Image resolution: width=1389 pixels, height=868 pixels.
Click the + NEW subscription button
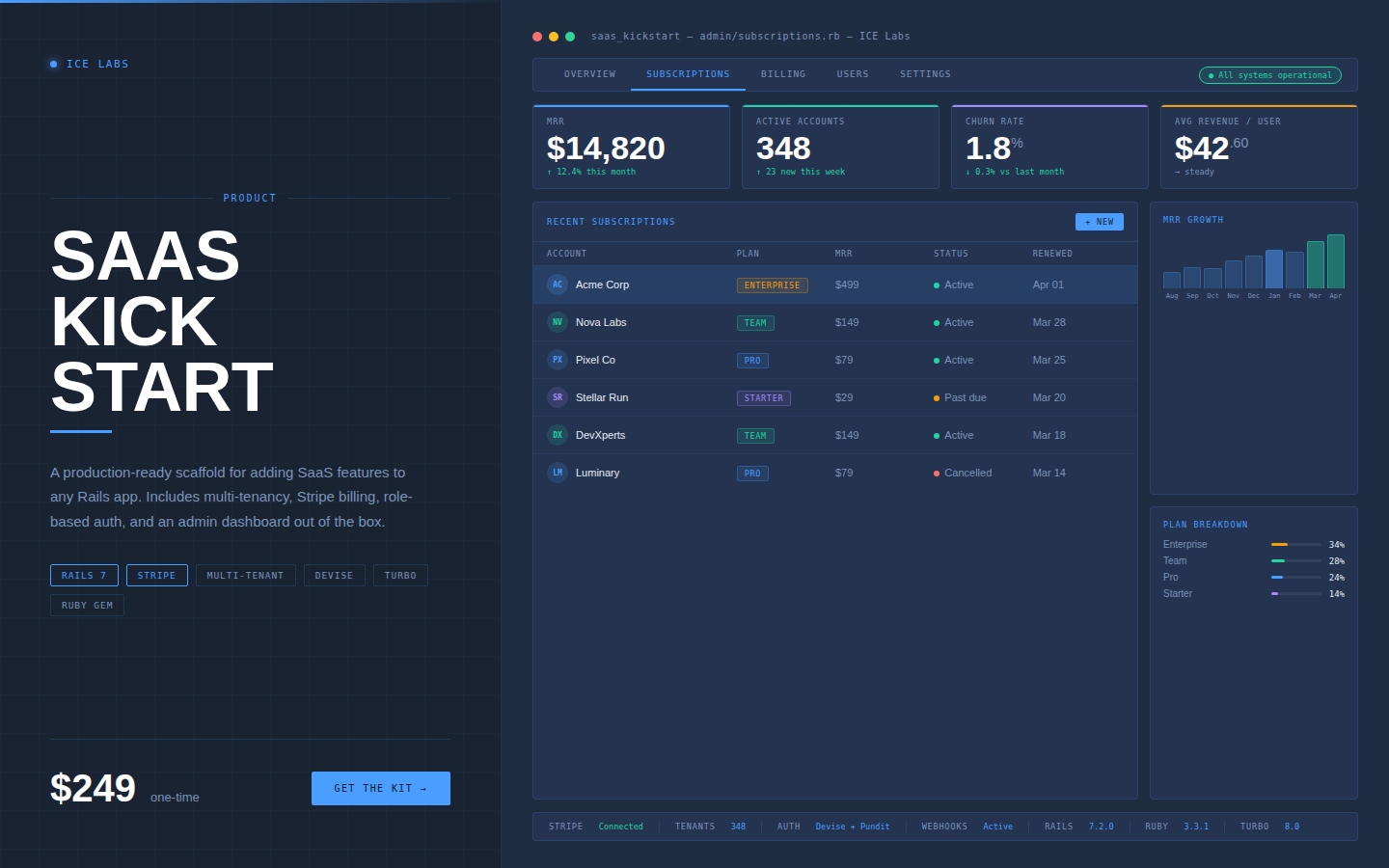[1099, 221]
